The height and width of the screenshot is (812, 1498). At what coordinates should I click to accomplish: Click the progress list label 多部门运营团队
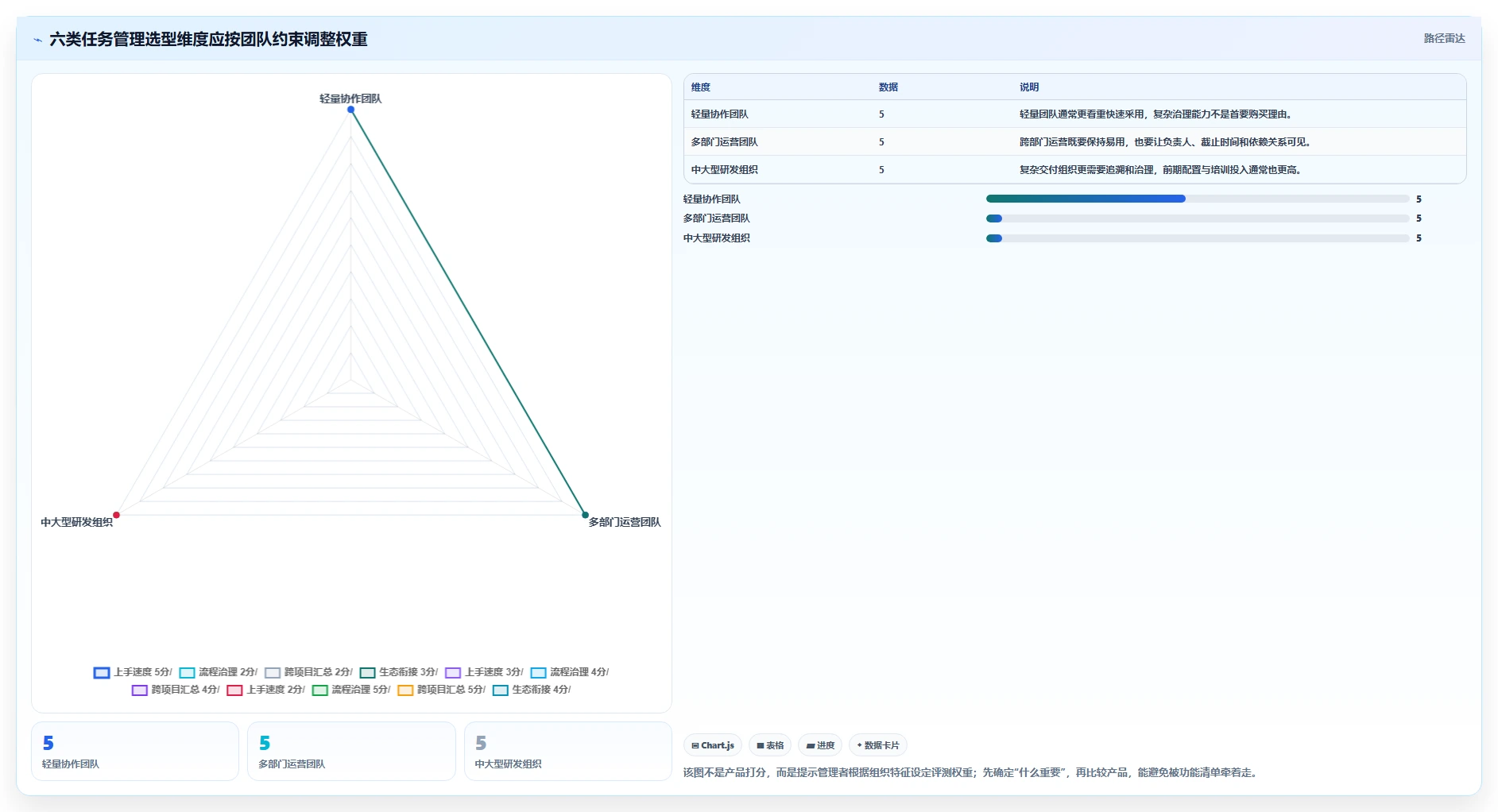[717, 218]
